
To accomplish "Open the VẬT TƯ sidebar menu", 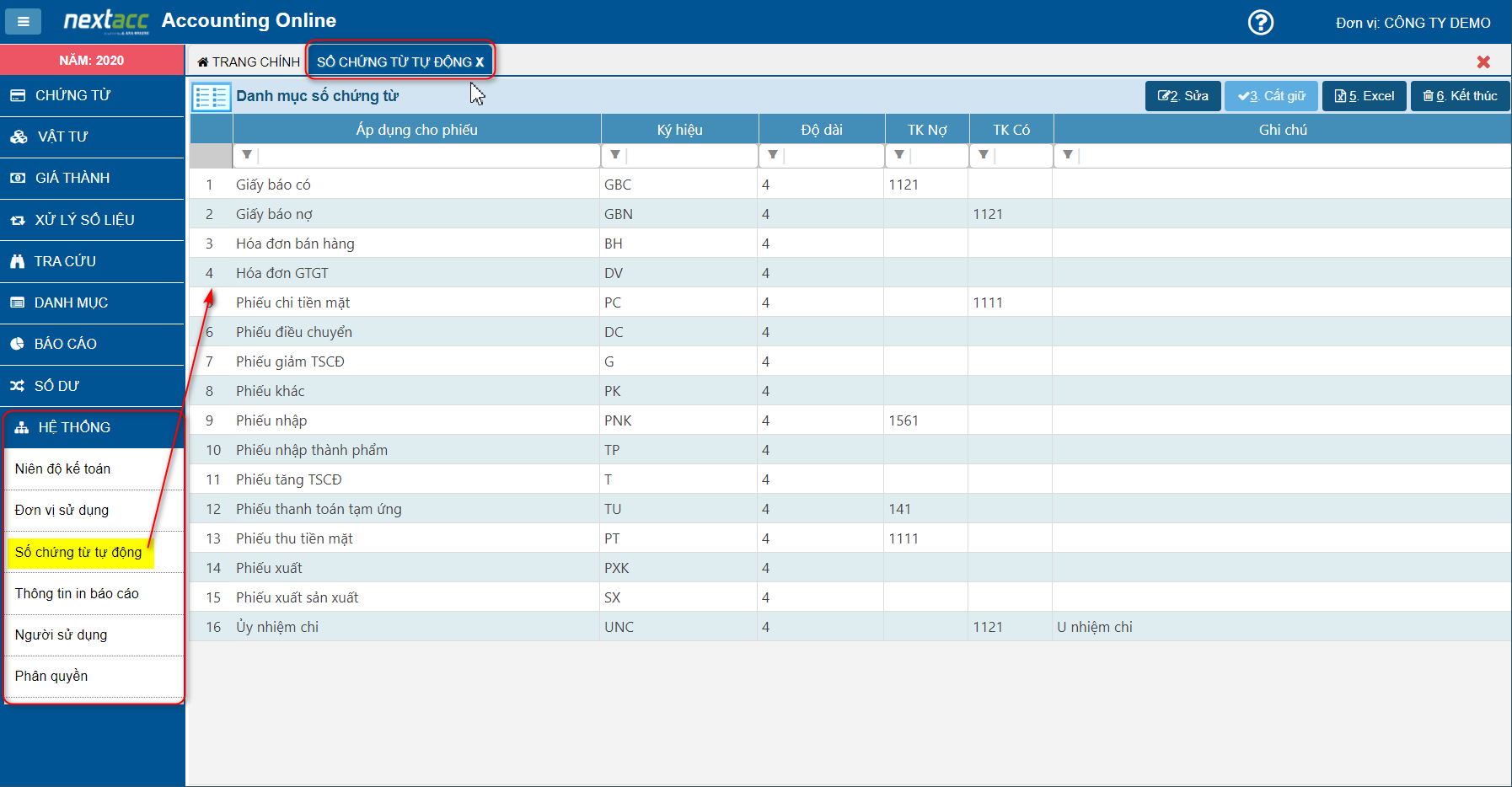I will [x=92, y=137].
